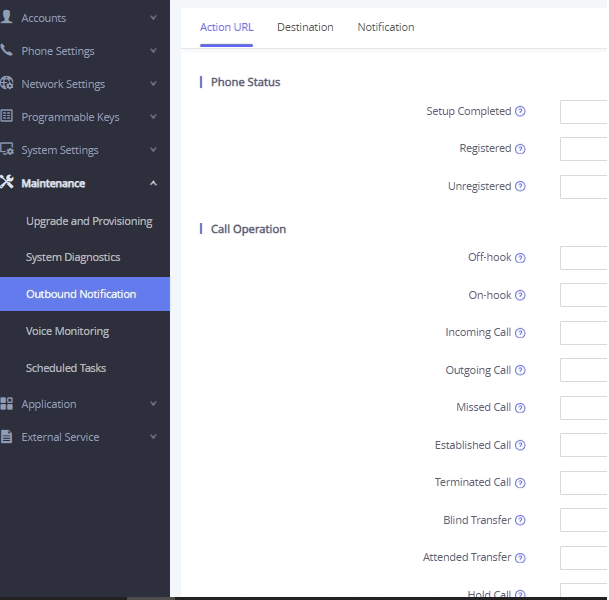
Task: Go to System Diagnostics
Action: 73,257
